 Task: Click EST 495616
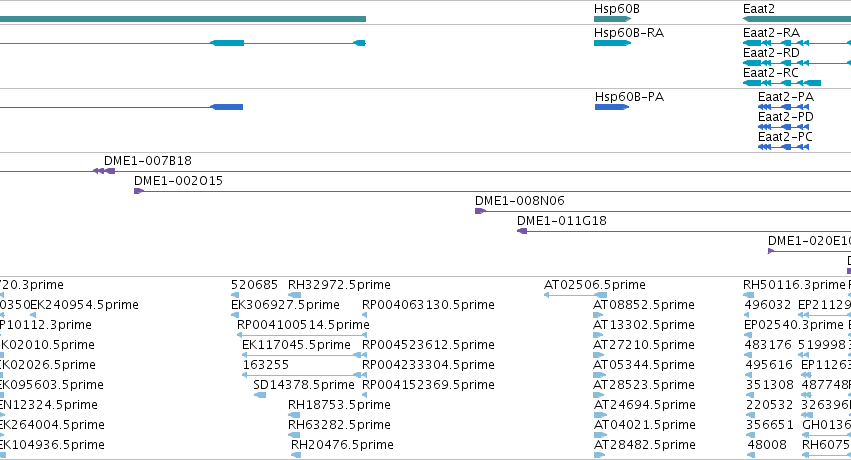tap(769, 365)
